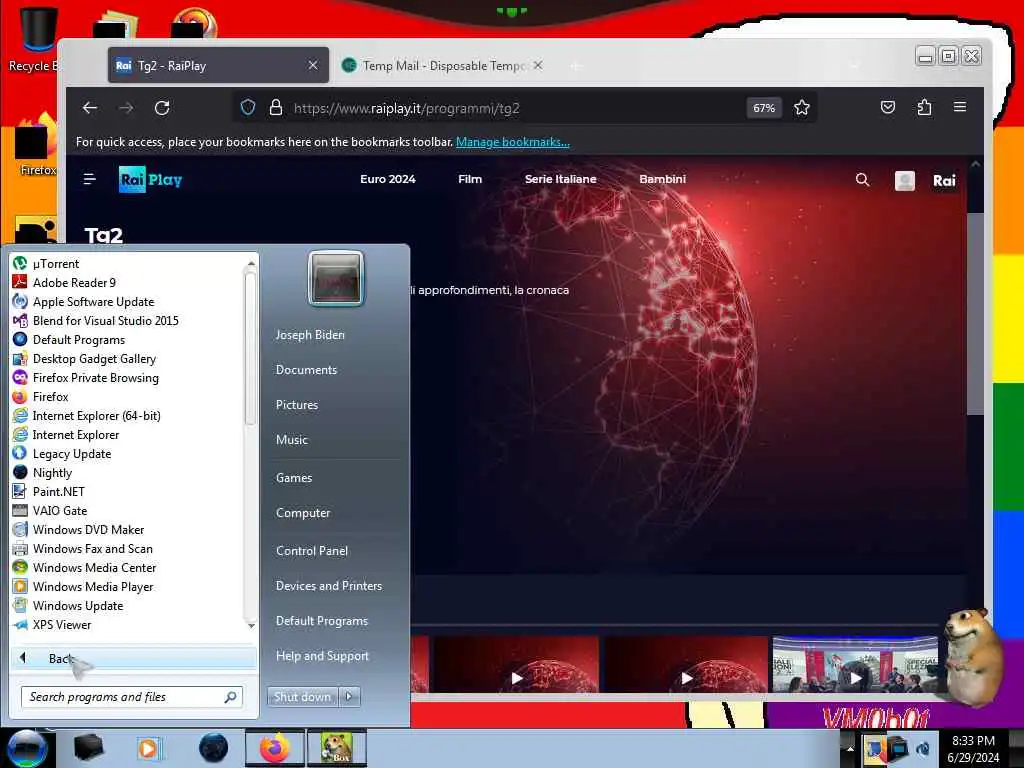The height and width of the screenshot is (768, 1024).
Task: Open the shut down options arrow
Action: [349, 696]
